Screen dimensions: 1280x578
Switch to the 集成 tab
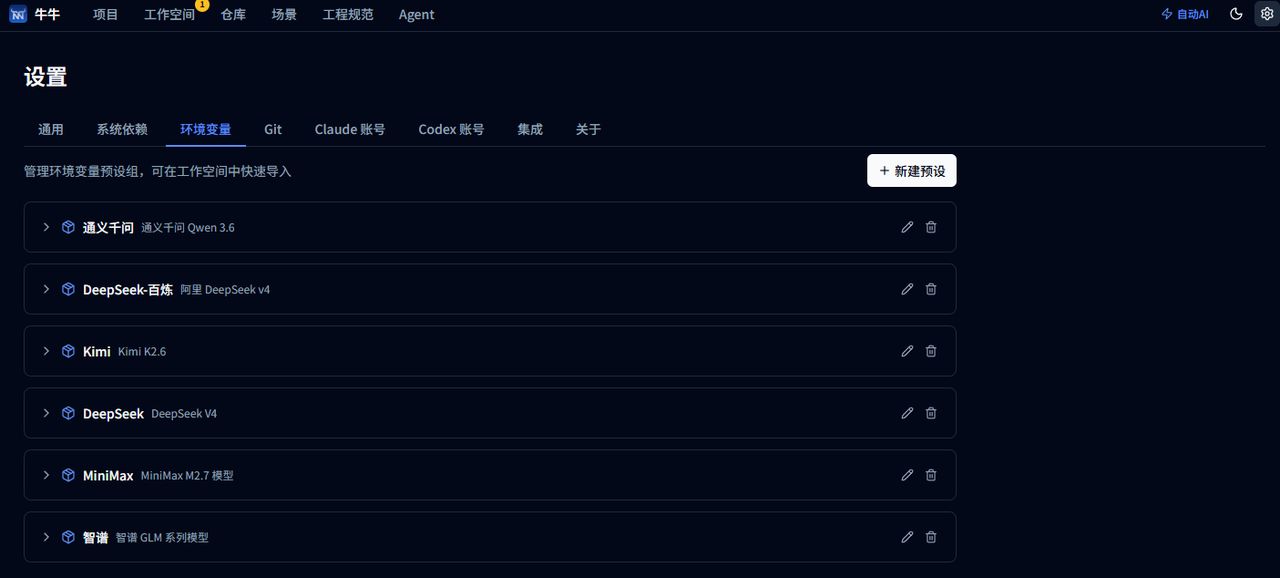pyautogui.click(x=530, y=130)
